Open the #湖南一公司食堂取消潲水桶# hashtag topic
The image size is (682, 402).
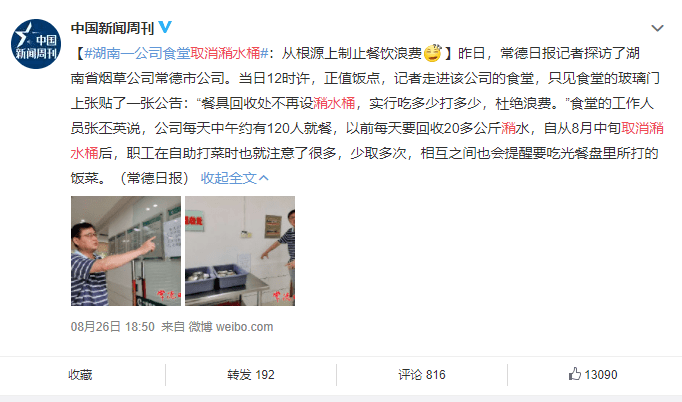tap(176, 53)
